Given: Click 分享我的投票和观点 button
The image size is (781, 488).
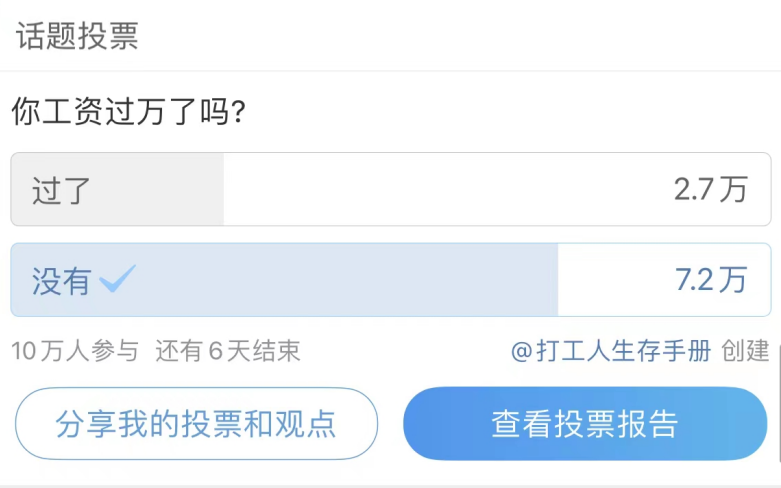Looking at the screenshot, I should pyautogui.click(x=196, y=424).
